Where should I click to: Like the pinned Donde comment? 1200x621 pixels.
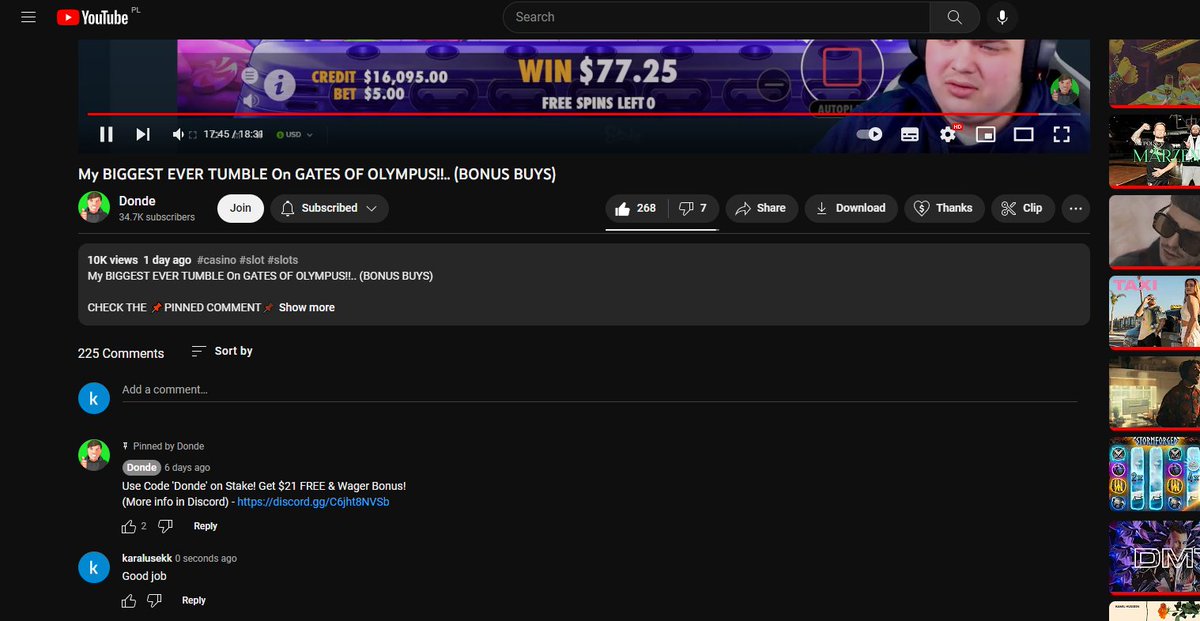(x=128, y=526)
